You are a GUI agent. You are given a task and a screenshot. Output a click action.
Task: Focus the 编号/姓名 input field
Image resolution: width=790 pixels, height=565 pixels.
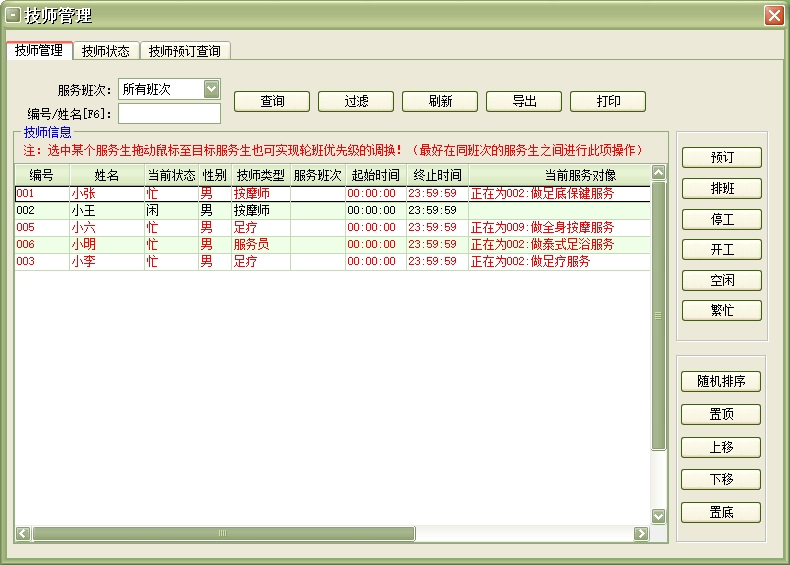(169, 113)
